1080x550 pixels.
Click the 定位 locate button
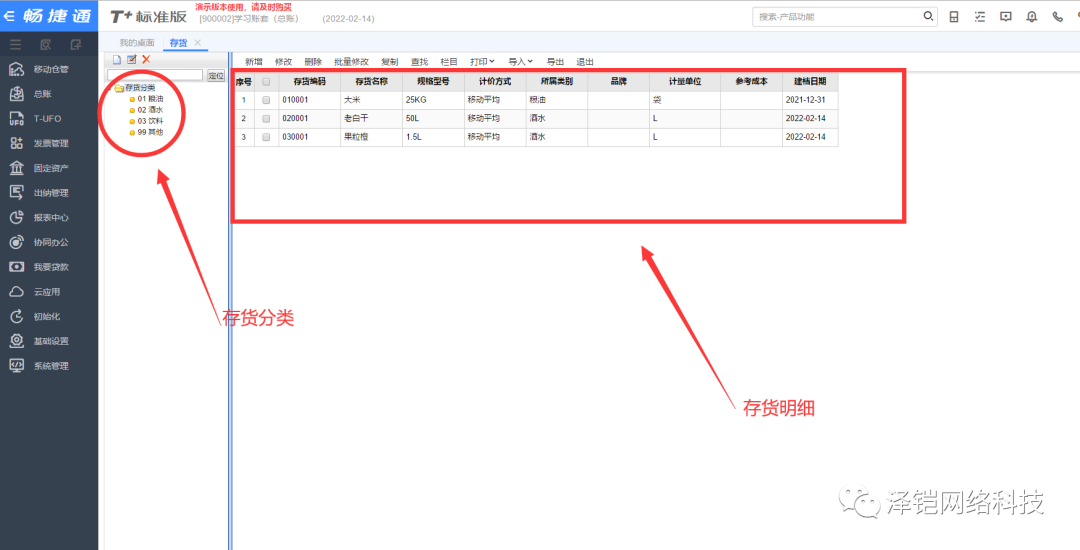pyautogui.click(x=216, y=75)
